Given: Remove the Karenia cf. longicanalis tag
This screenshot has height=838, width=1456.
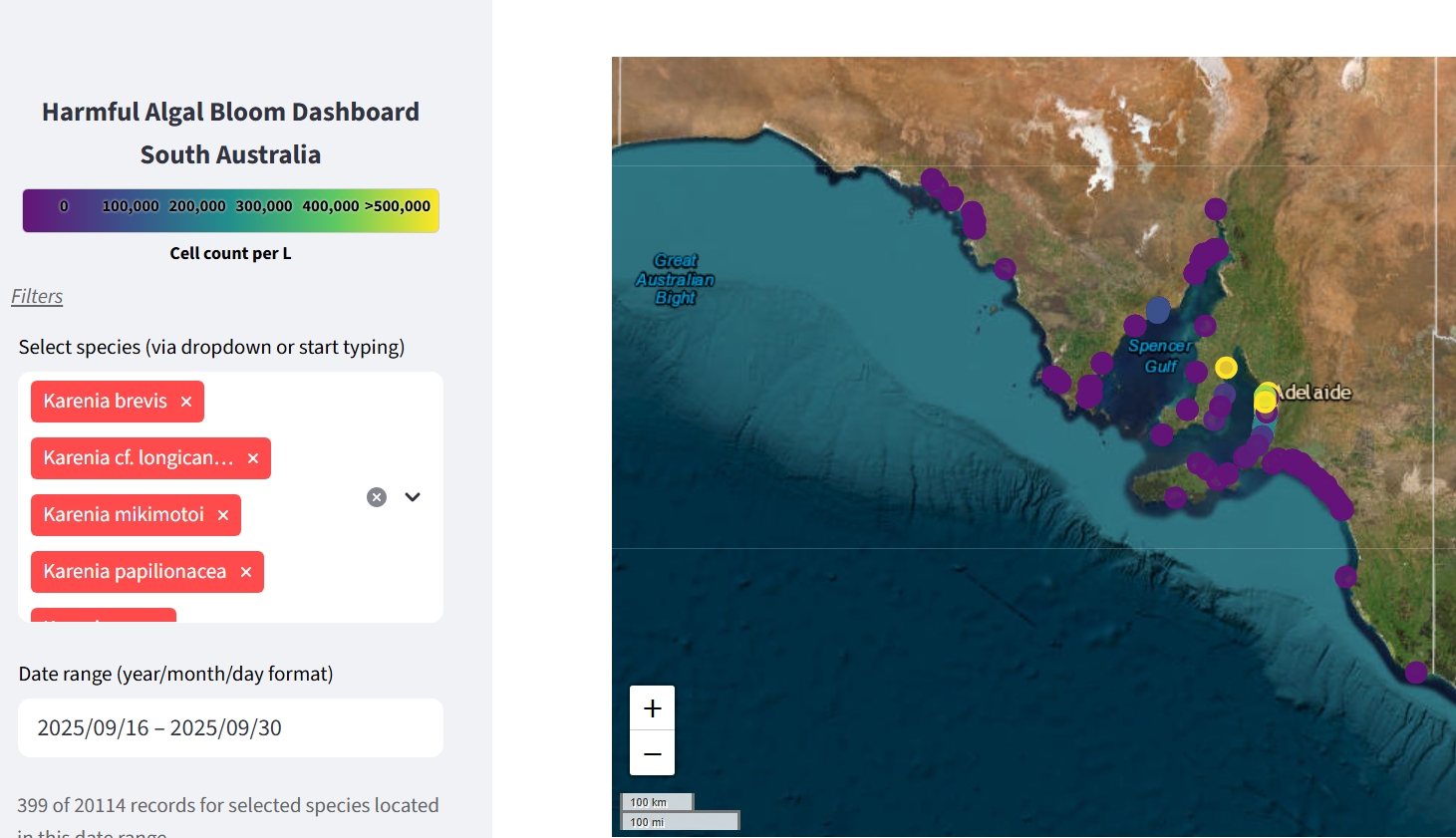Looking at the screenshot, I should (253, 458).
